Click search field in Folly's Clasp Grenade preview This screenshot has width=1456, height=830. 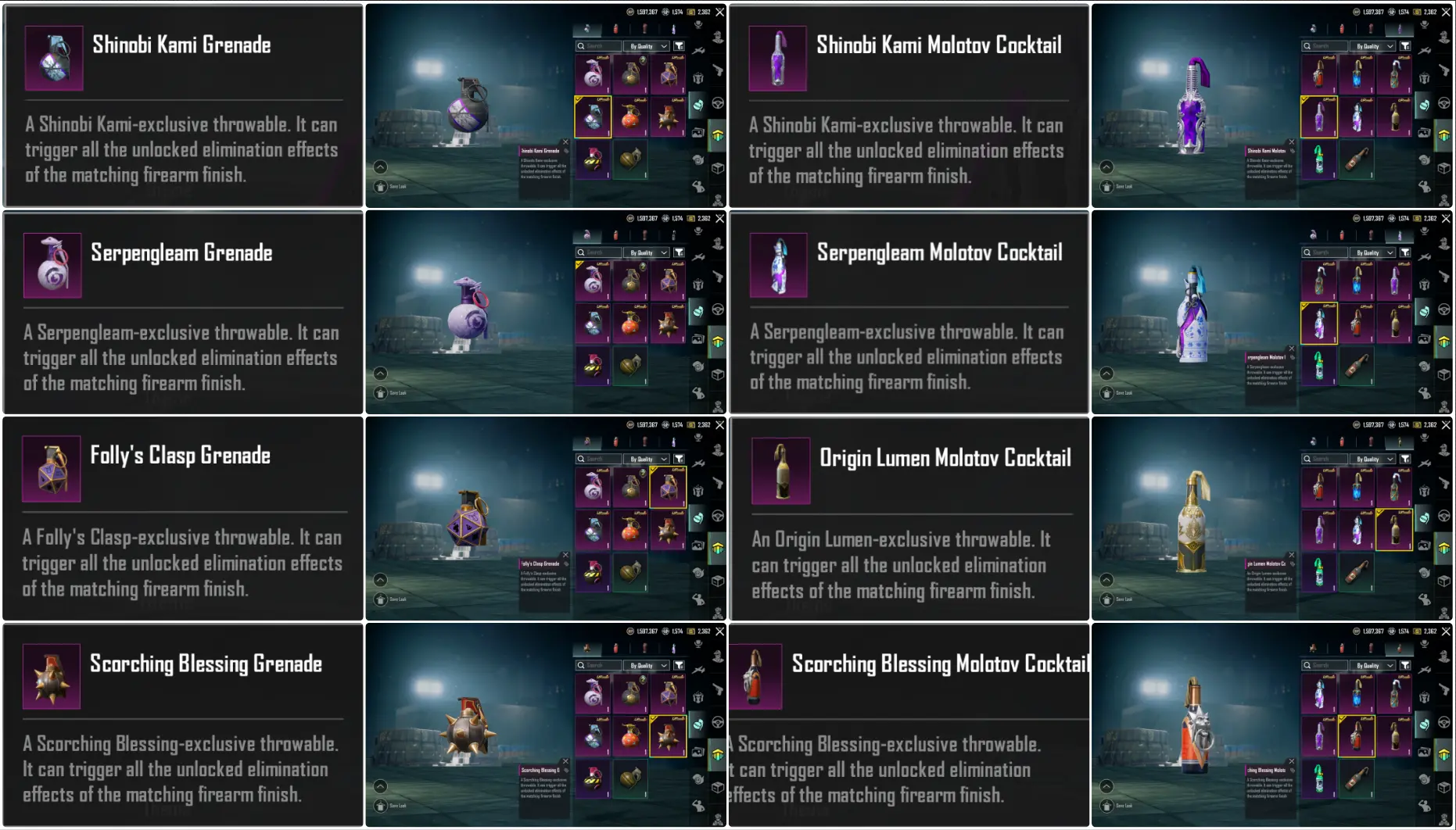click(599, 459)
